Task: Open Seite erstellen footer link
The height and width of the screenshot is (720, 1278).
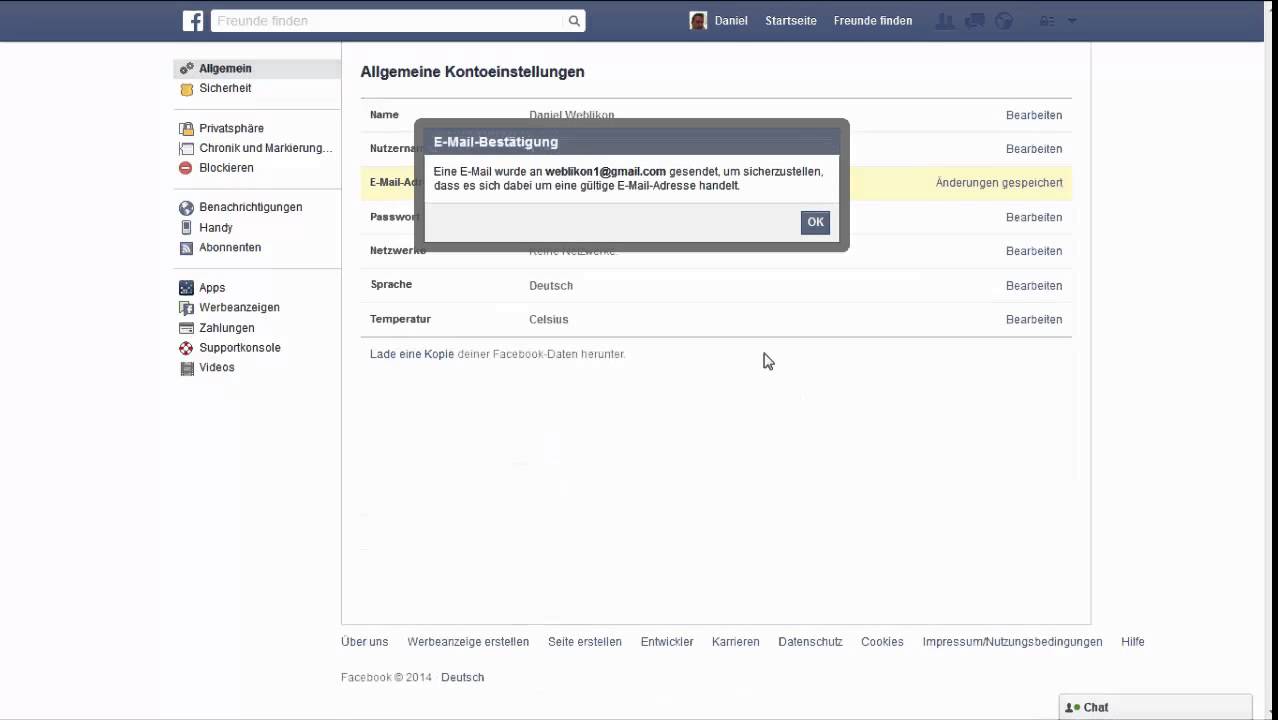Action: [585, 642]
